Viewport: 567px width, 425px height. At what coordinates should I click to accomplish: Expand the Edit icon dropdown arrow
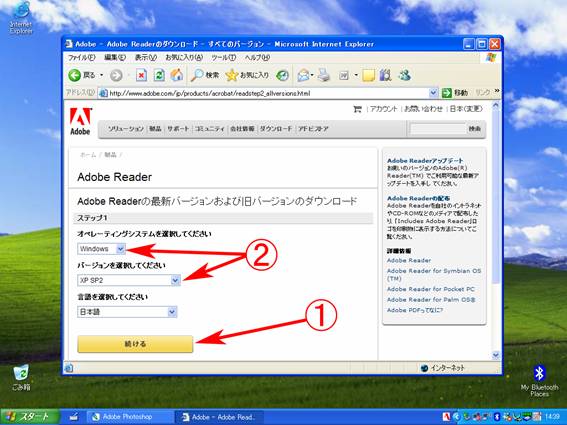[x=356, y=75]
